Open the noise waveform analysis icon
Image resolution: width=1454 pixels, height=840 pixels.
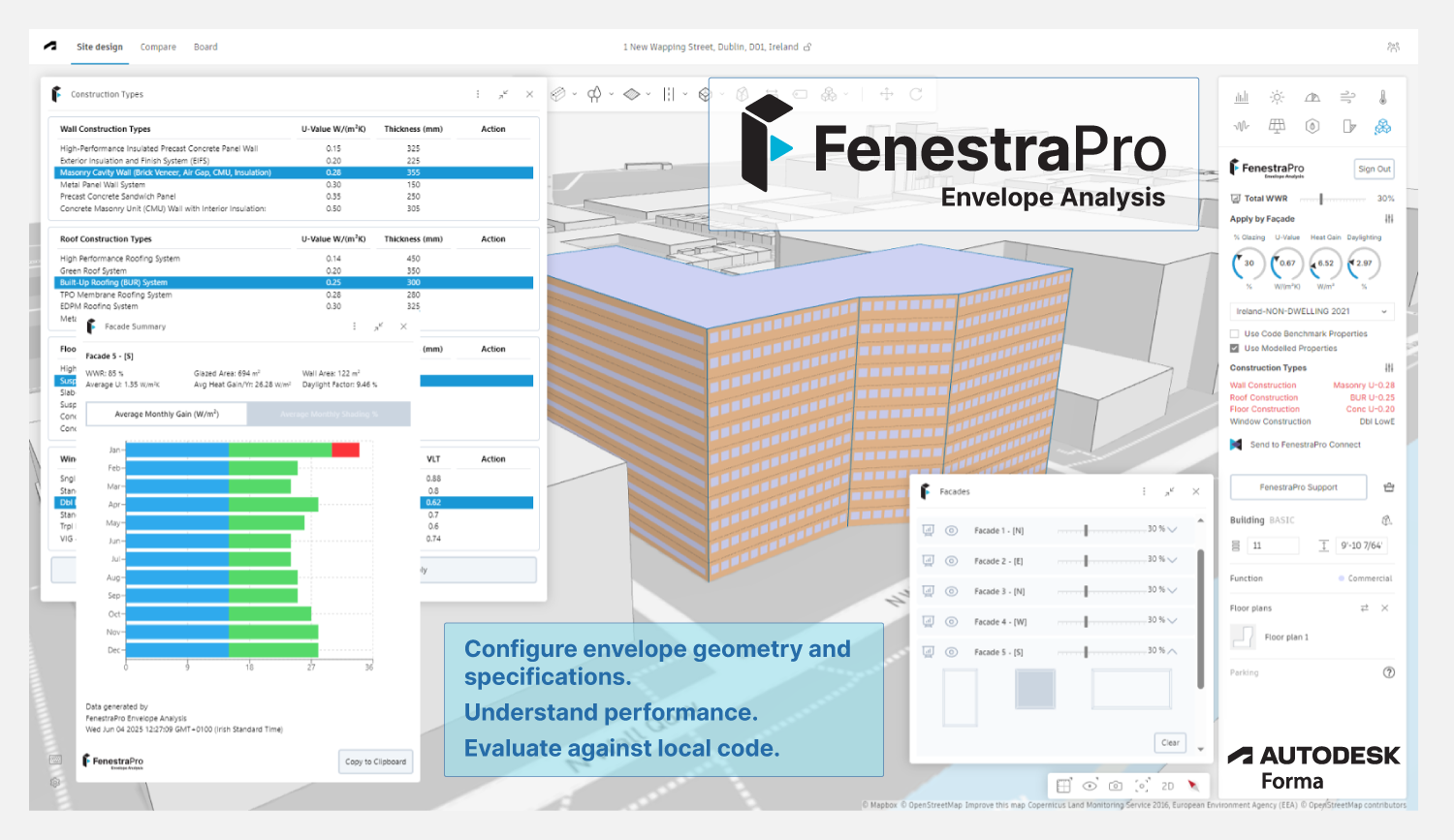[x=1242, y=126]
